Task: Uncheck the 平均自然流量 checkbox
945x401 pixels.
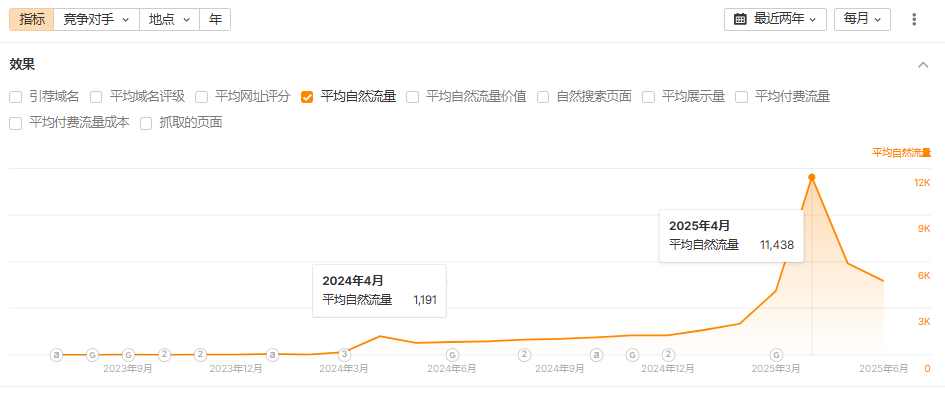Action: (307, 96)
